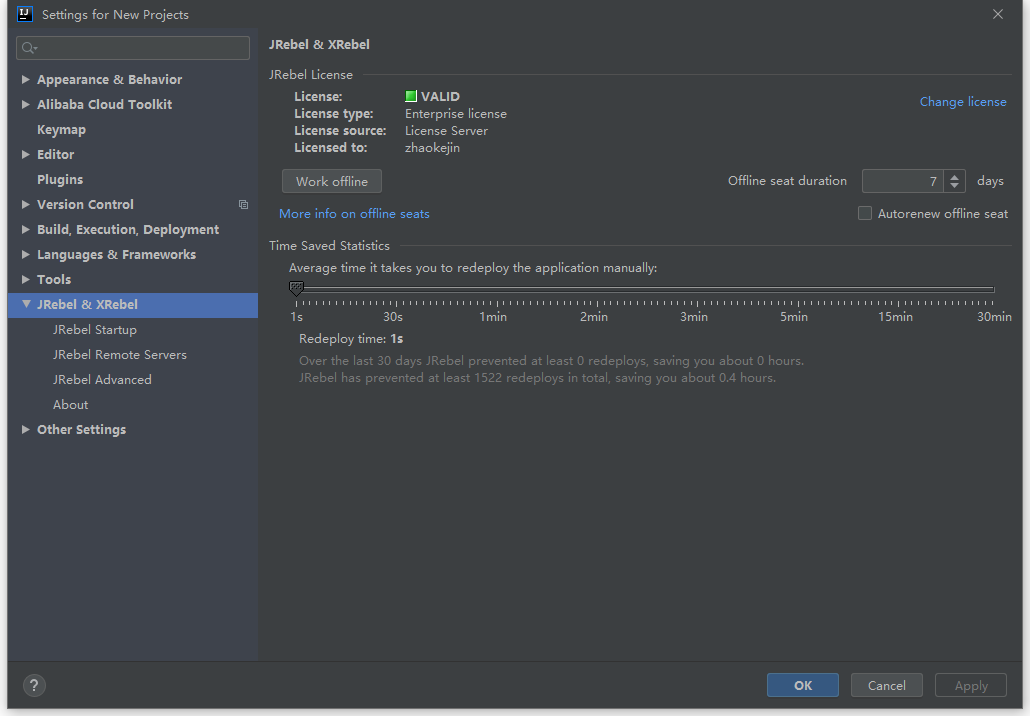
Task: Confirm settings with the OK button
Action: pos(803,685)
